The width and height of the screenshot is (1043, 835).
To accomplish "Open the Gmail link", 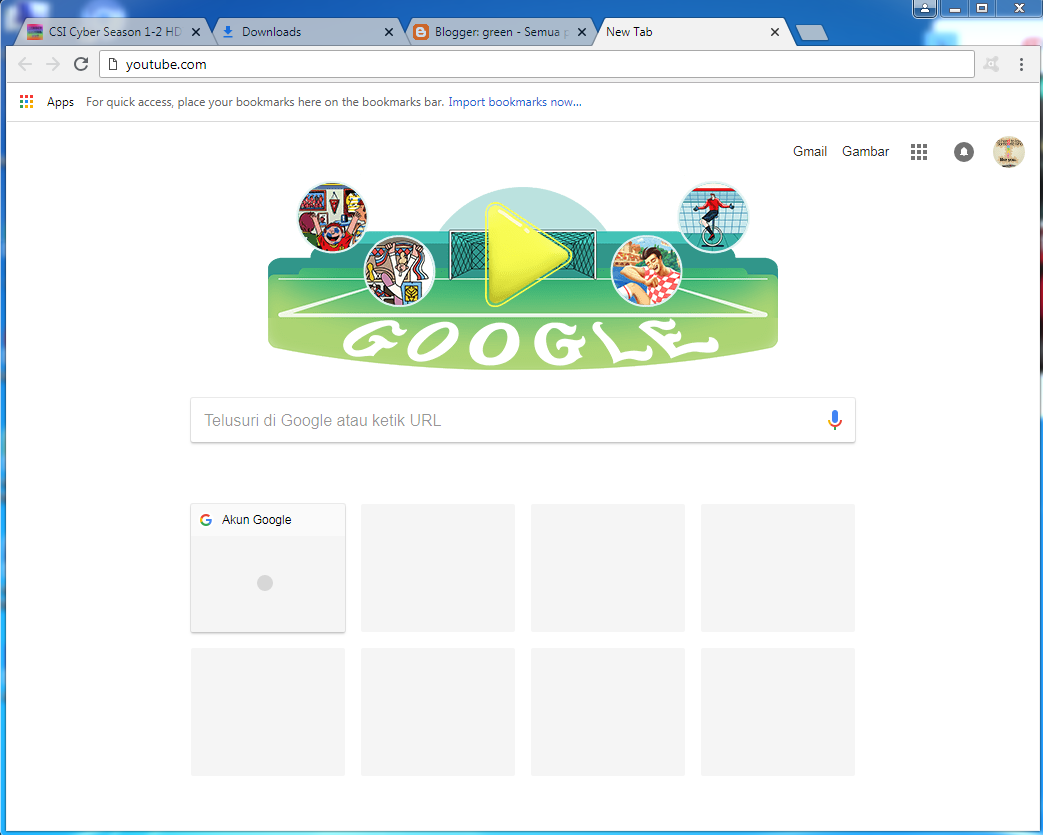I will pyautogui.click(x=810, y=152).
